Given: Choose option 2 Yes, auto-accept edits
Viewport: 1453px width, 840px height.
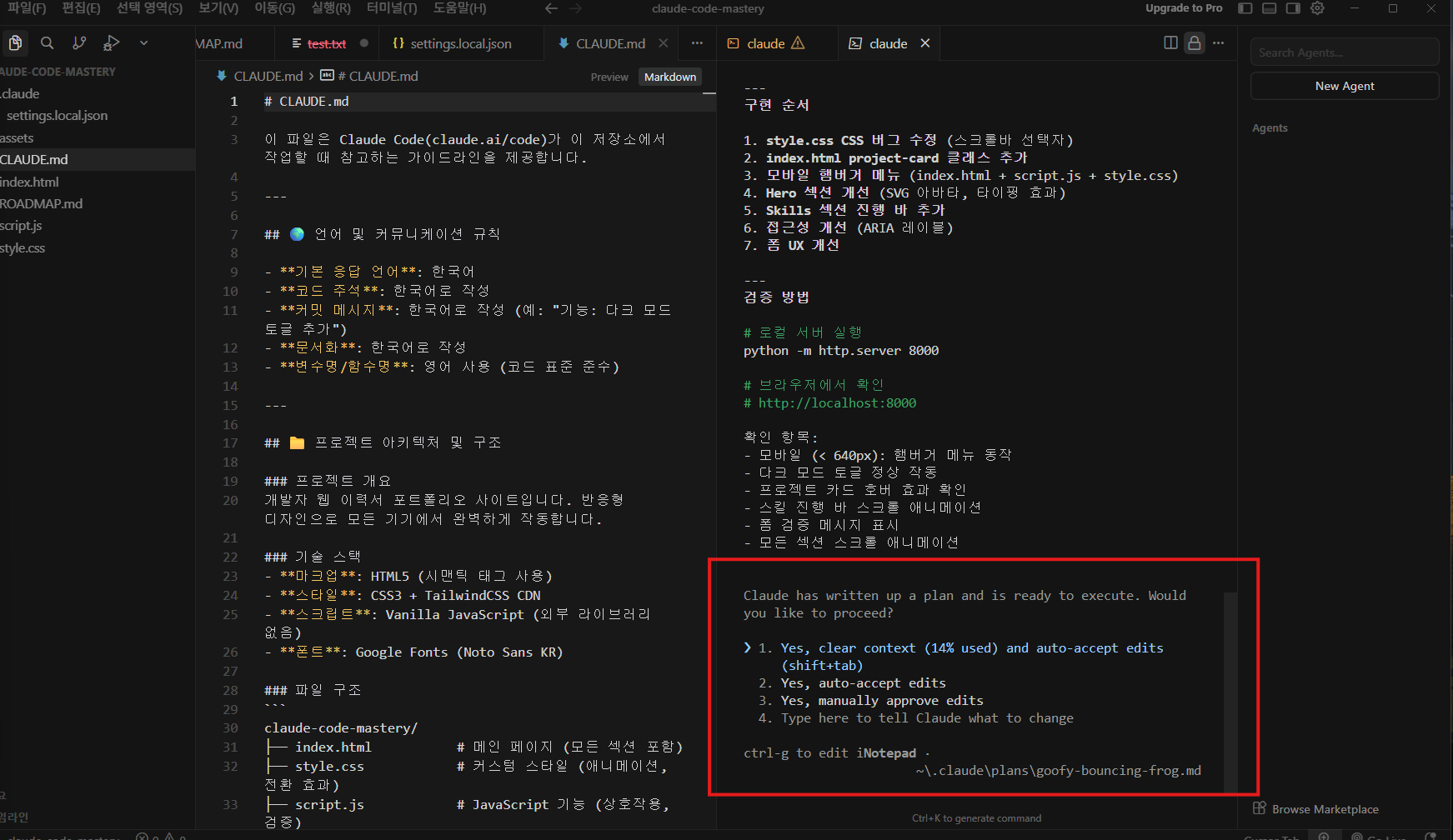Looking at the screenshot, I should click(863, 683).
